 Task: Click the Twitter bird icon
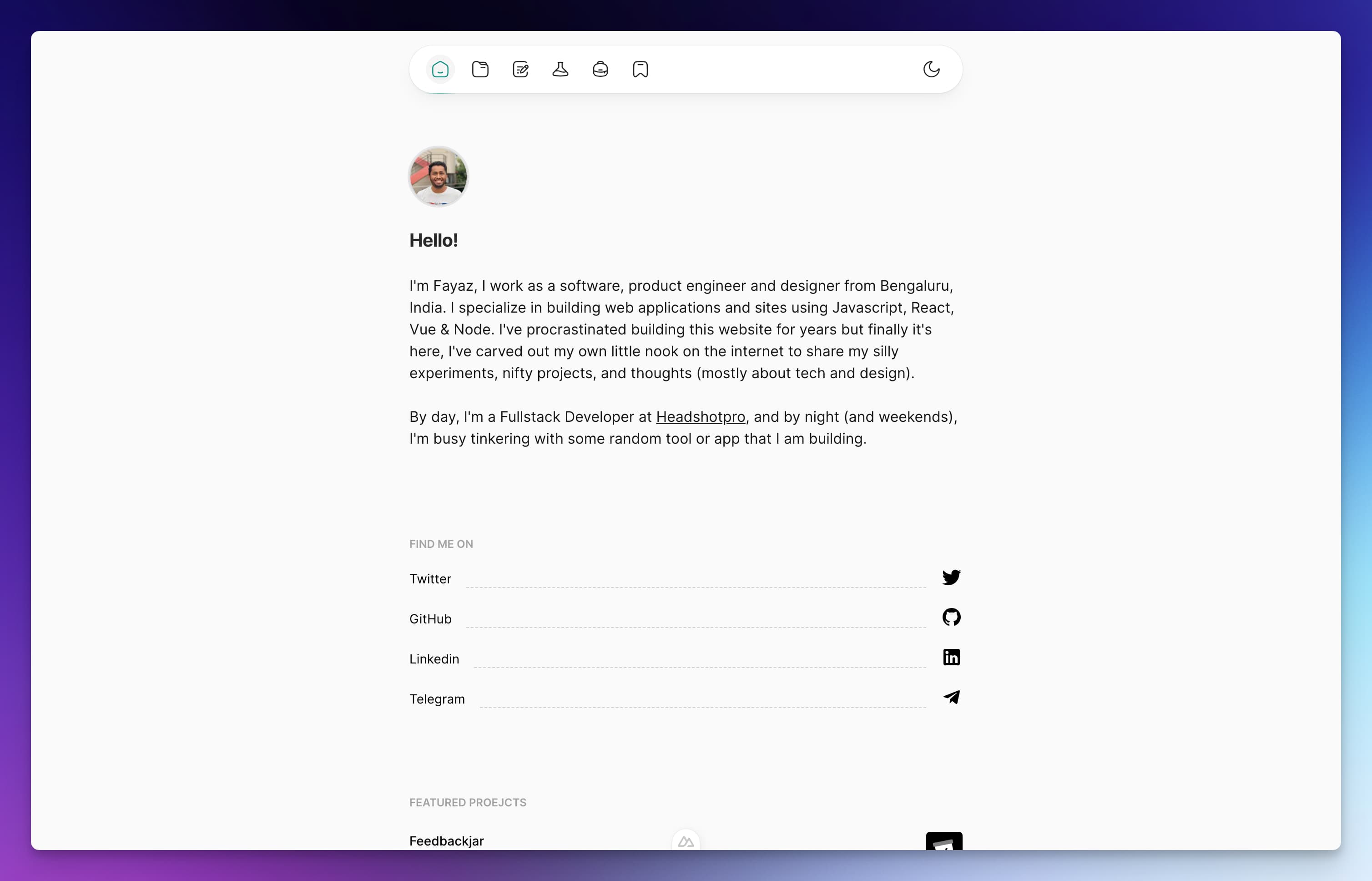[951, 577]
